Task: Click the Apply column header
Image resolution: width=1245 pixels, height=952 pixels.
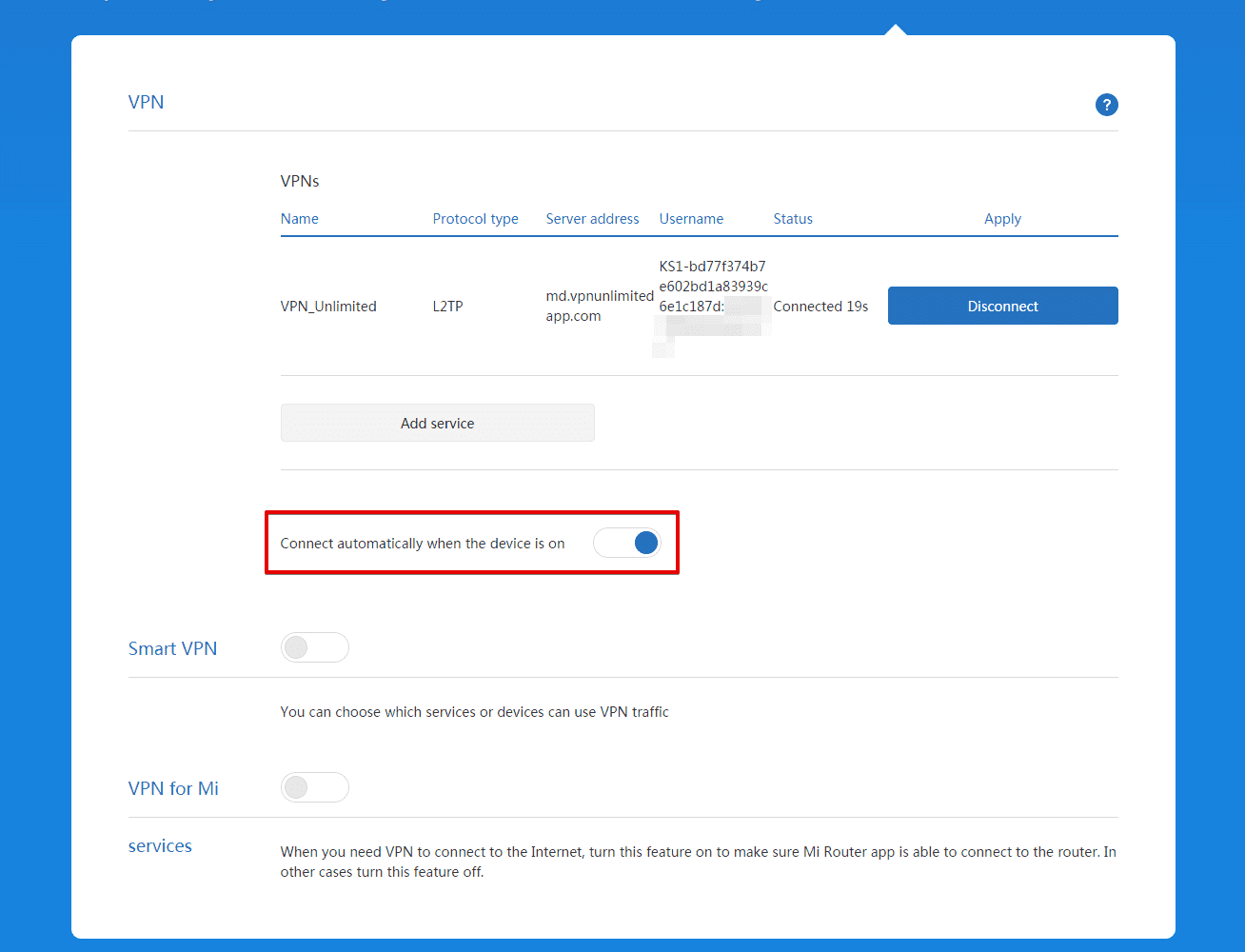Action: [x=1002, y=218]
